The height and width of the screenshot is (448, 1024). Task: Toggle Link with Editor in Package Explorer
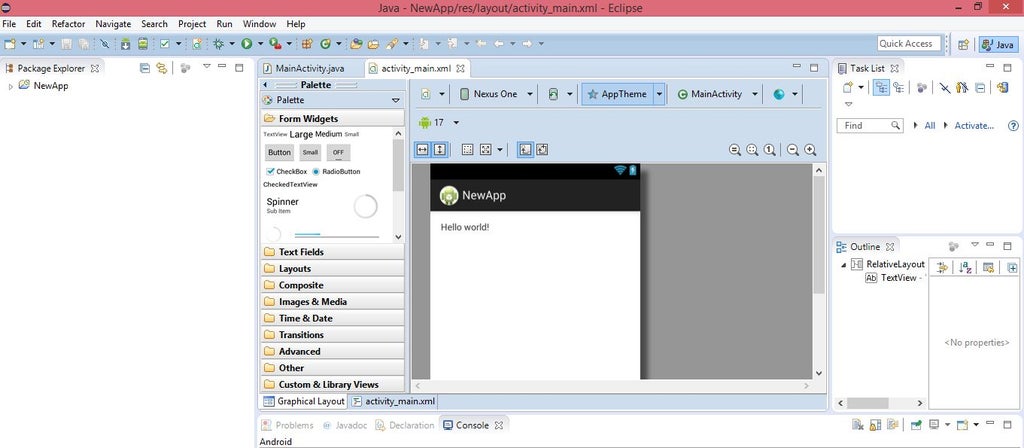click(x=161, y=68)
